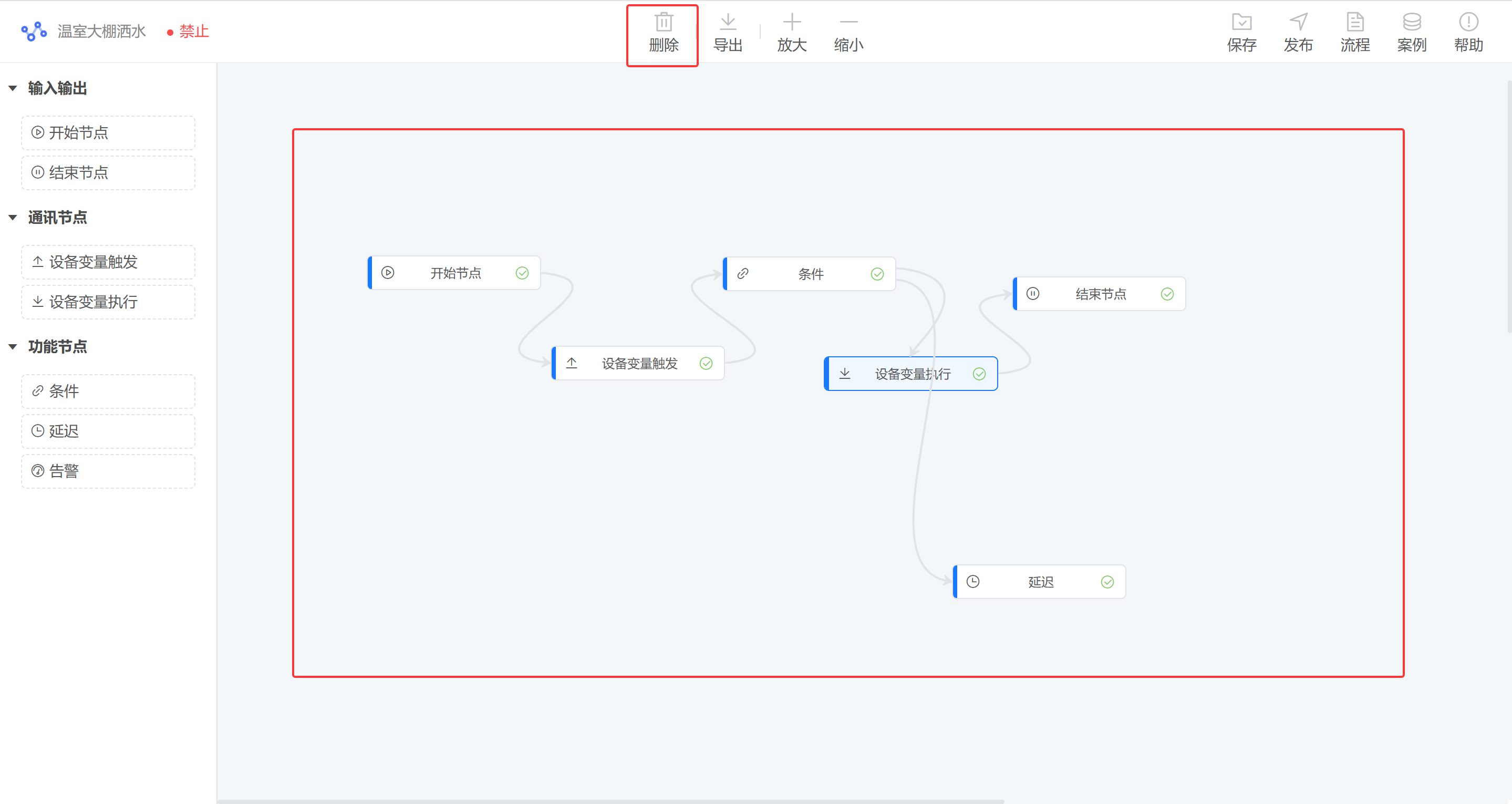Click the Zoom out (缩小) toolbar button
The height and width of the screenshot is (804, 1512).
[x=848, y=33]
